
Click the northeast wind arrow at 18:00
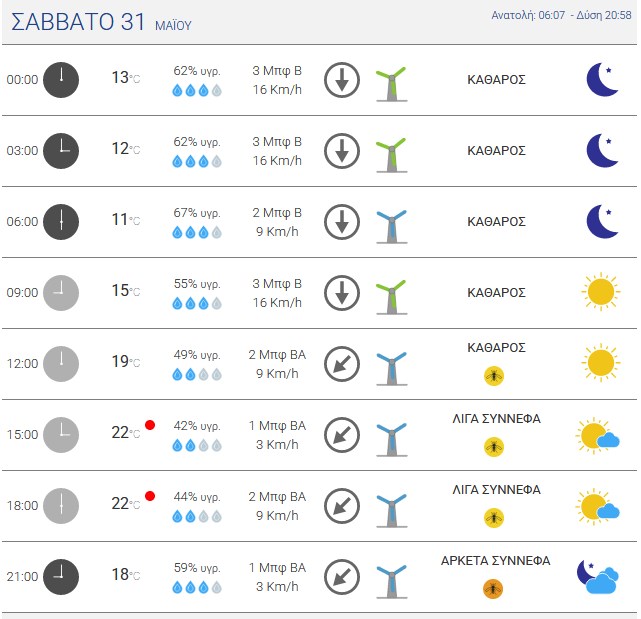click(342, 506)
